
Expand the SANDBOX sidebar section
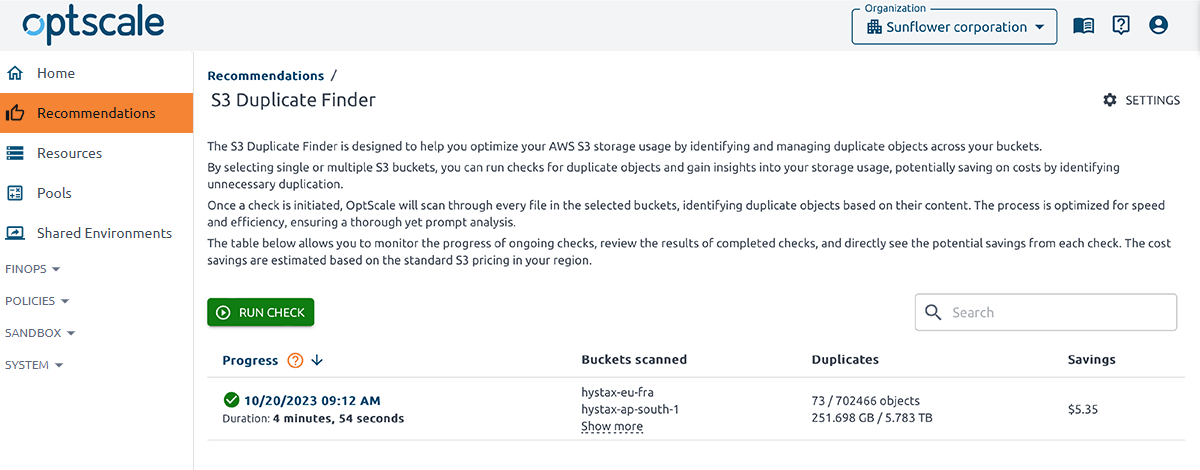(x=40, y=333)
